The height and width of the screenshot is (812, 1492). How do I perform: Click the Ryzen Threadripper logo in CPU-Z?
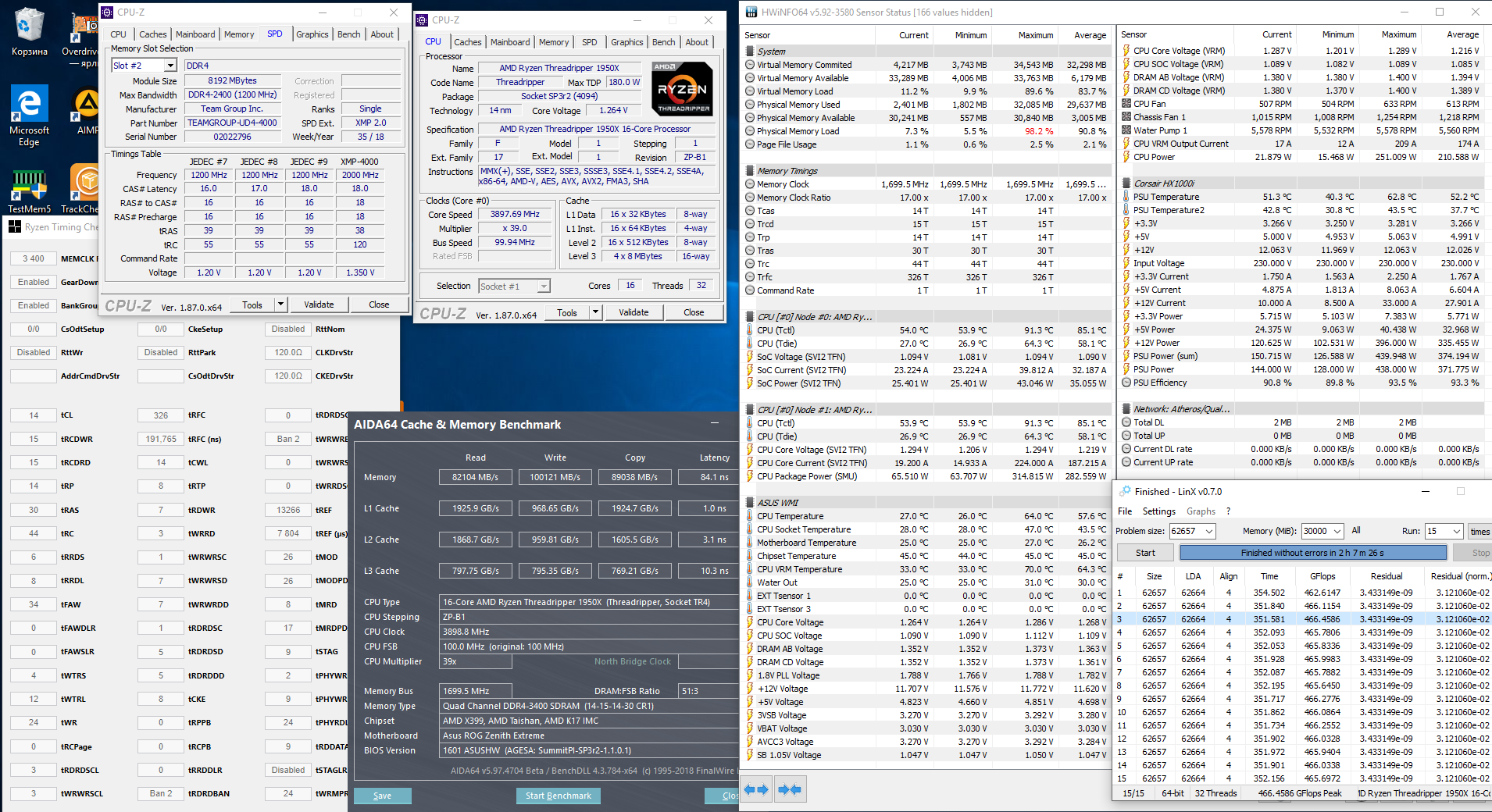[682, 87]
